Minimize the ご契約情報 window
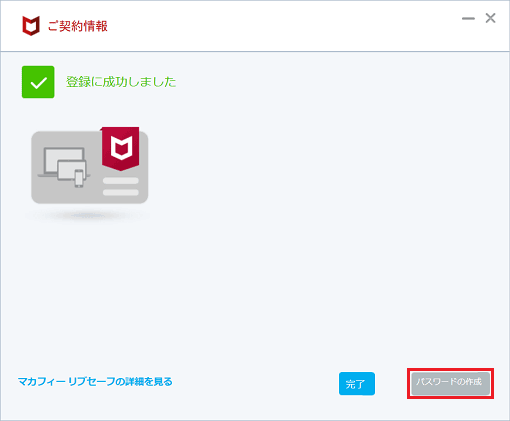This screenshot has height=421, width=510. 468,18
